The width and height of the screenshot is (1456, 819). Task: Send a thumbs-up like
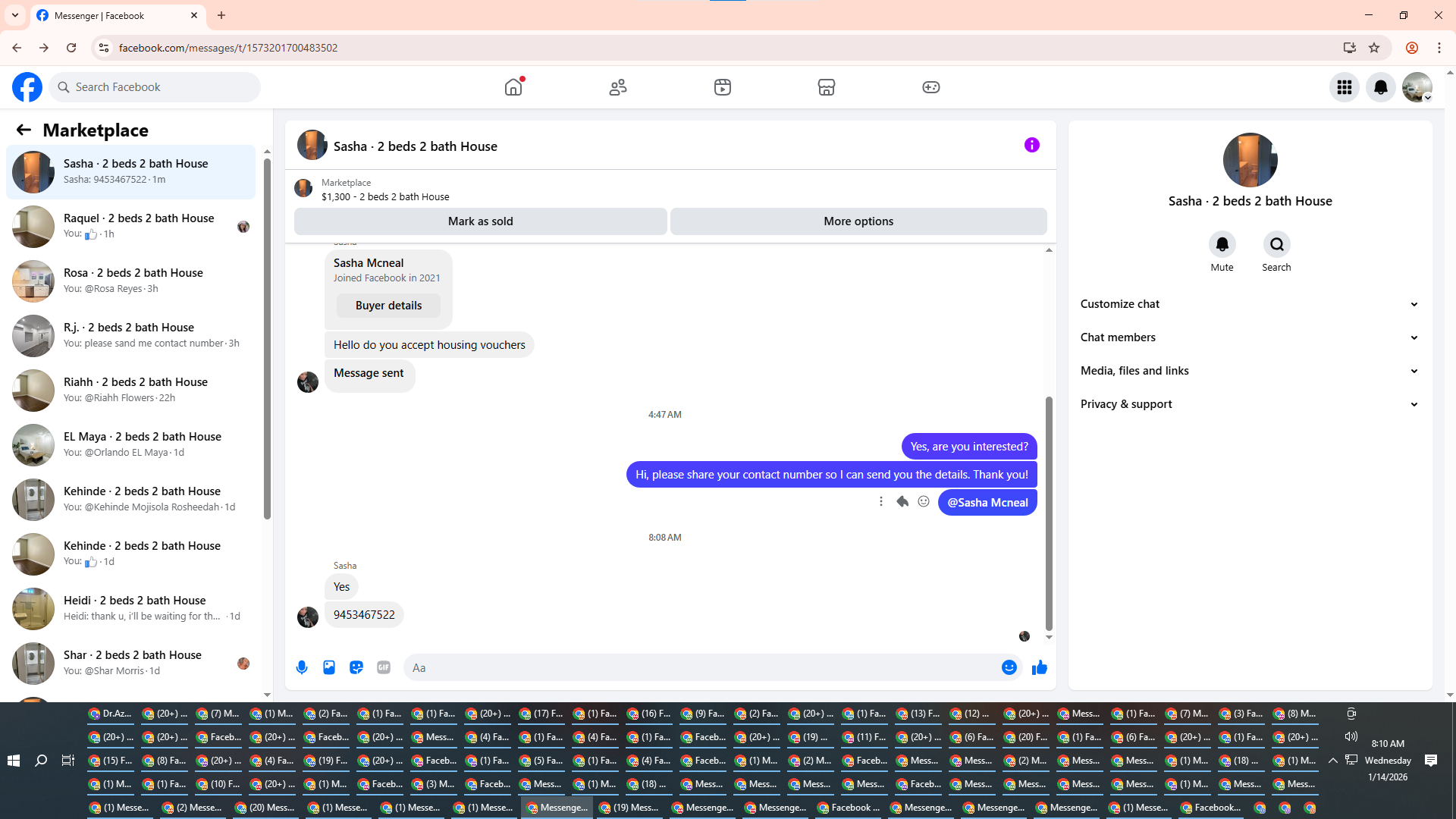tap(1039, 667)
